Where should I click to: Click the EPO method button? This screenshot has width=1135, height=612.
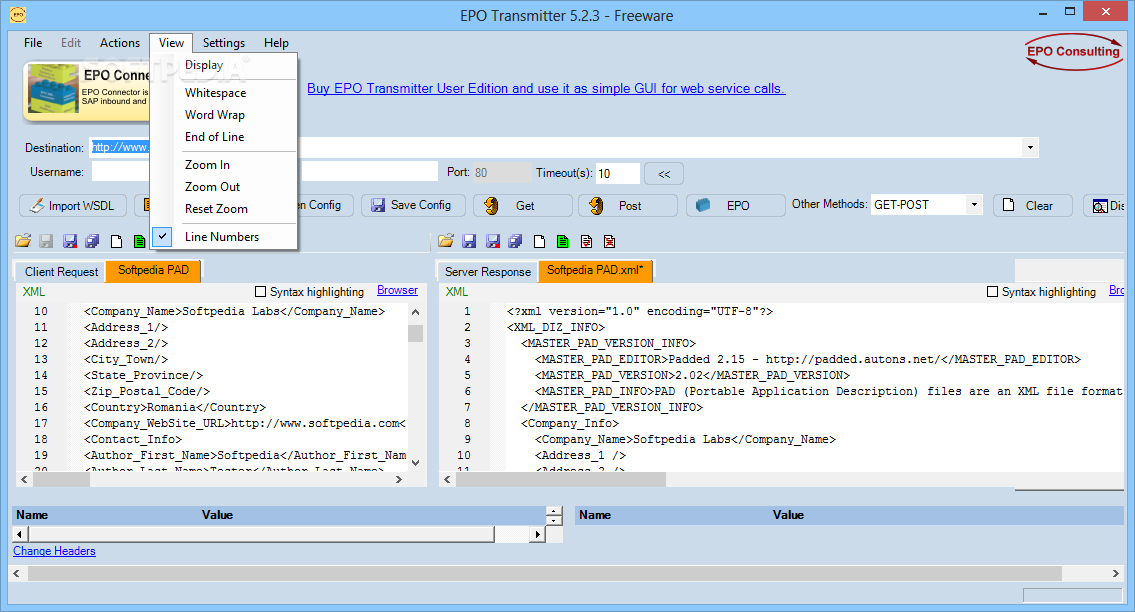coord(735,206)
